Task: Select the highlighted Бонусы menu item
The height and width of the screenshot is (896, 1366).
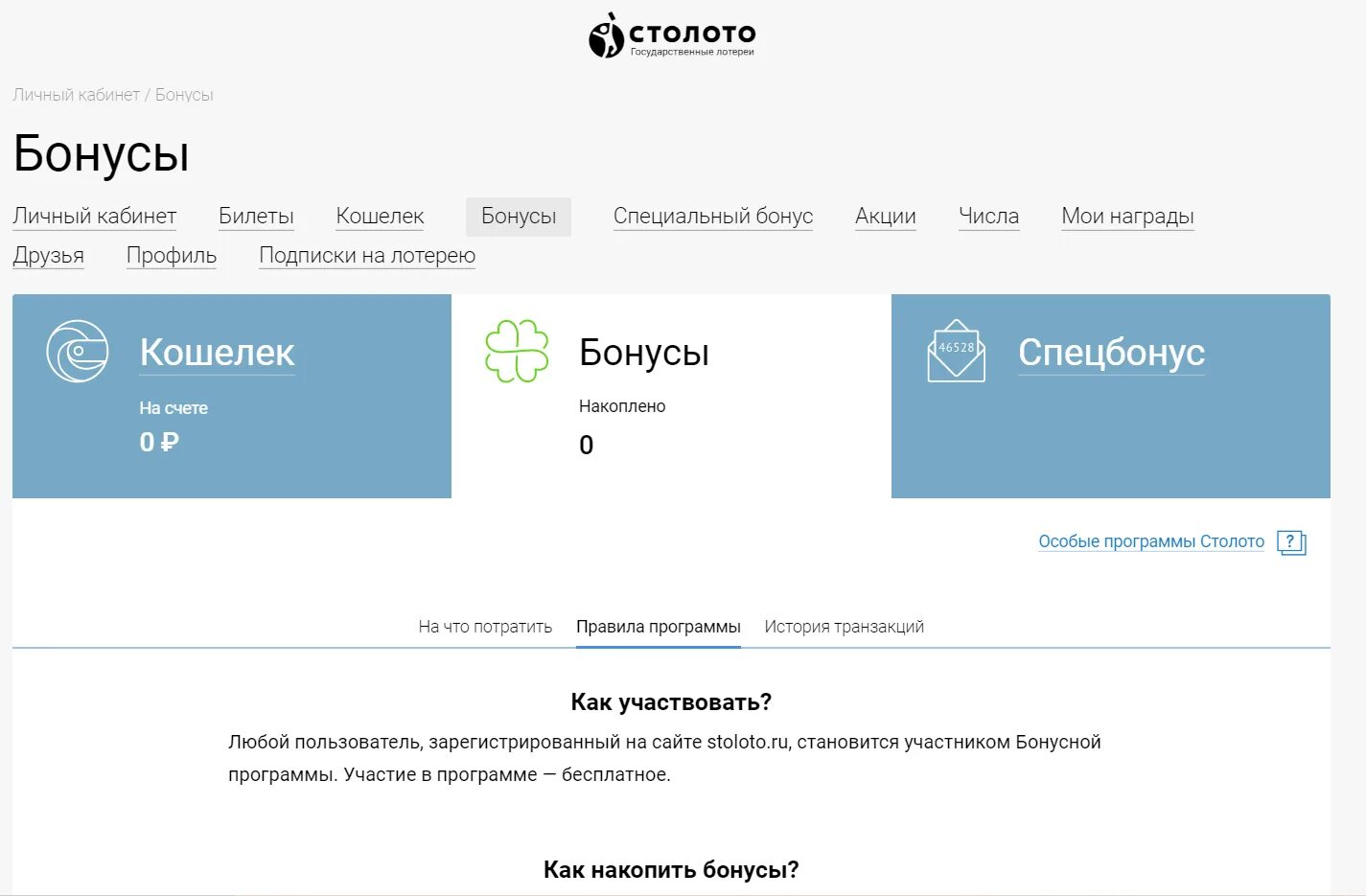Action: pos(519,217)
